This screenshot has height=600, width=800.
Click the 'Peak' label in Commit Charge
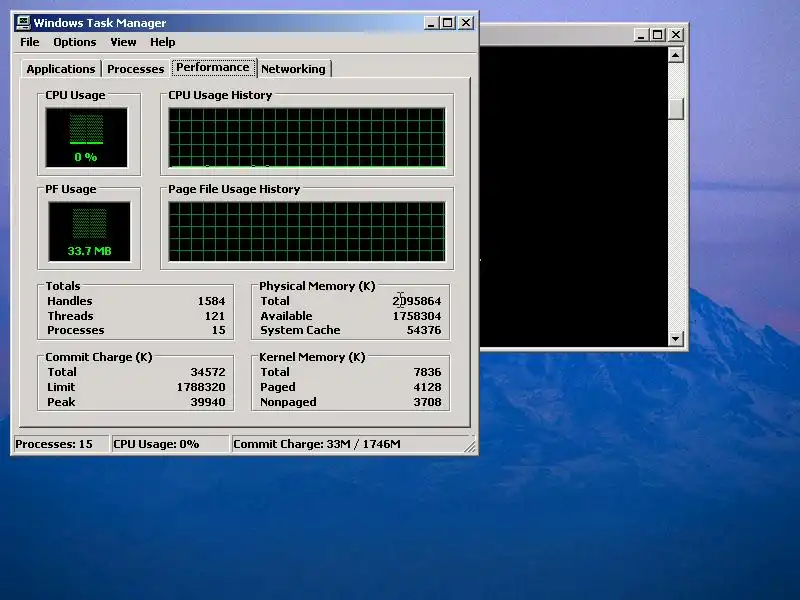[61, 402]
